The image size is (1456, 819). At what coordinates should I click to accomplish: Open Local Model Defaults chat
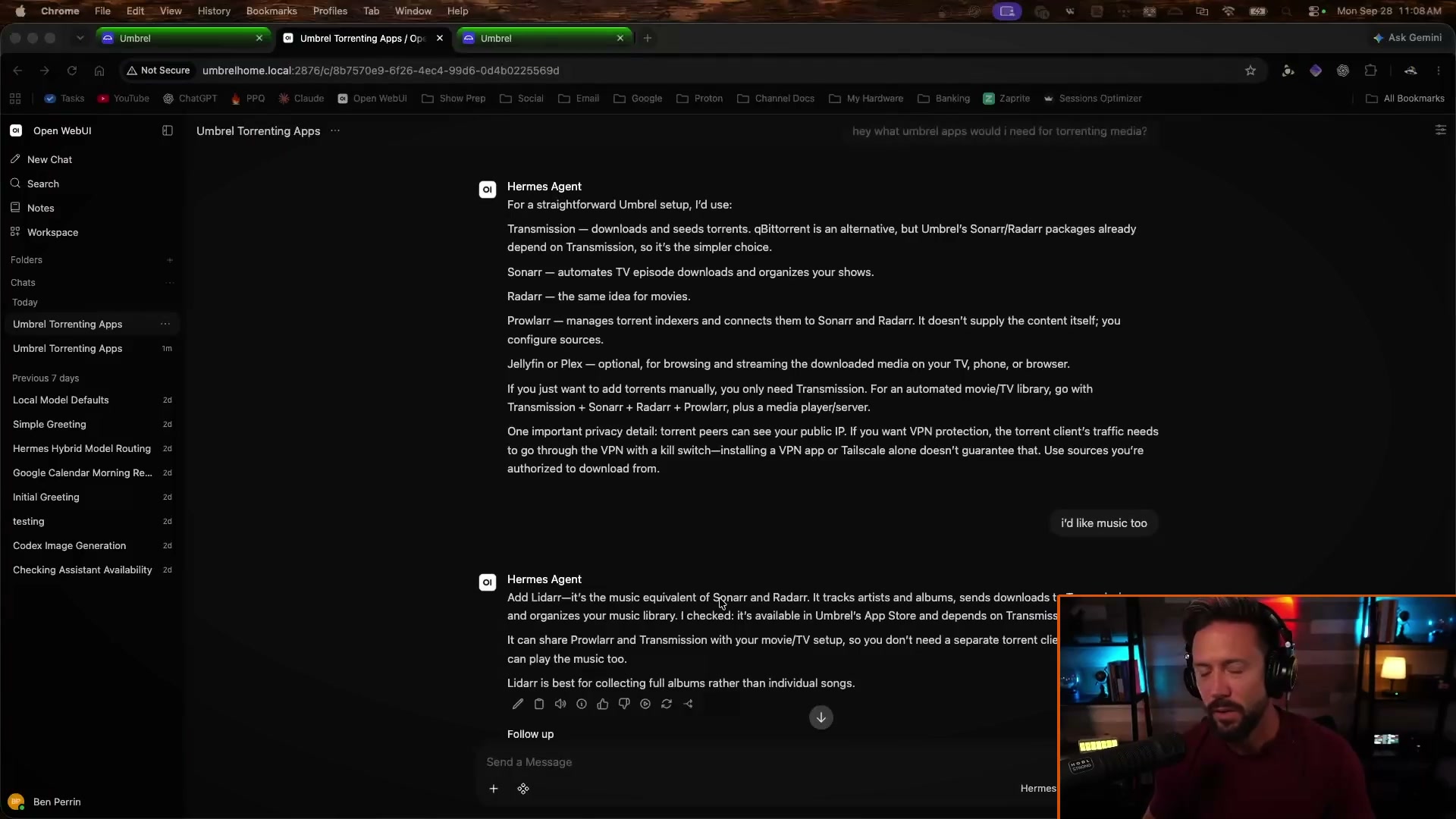click(x=91, y=400)
